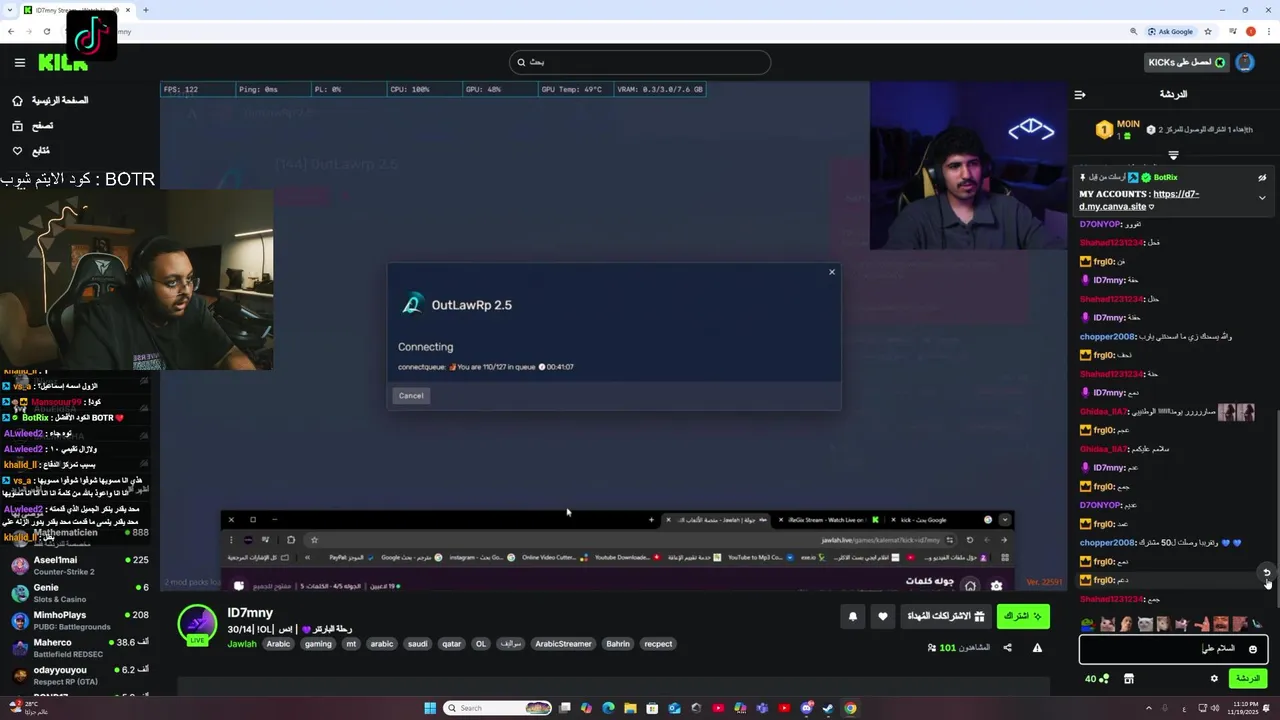Click the Windows taskbar search box
The width and height of the screenshot is (1280, 720).
click(497, 708)
